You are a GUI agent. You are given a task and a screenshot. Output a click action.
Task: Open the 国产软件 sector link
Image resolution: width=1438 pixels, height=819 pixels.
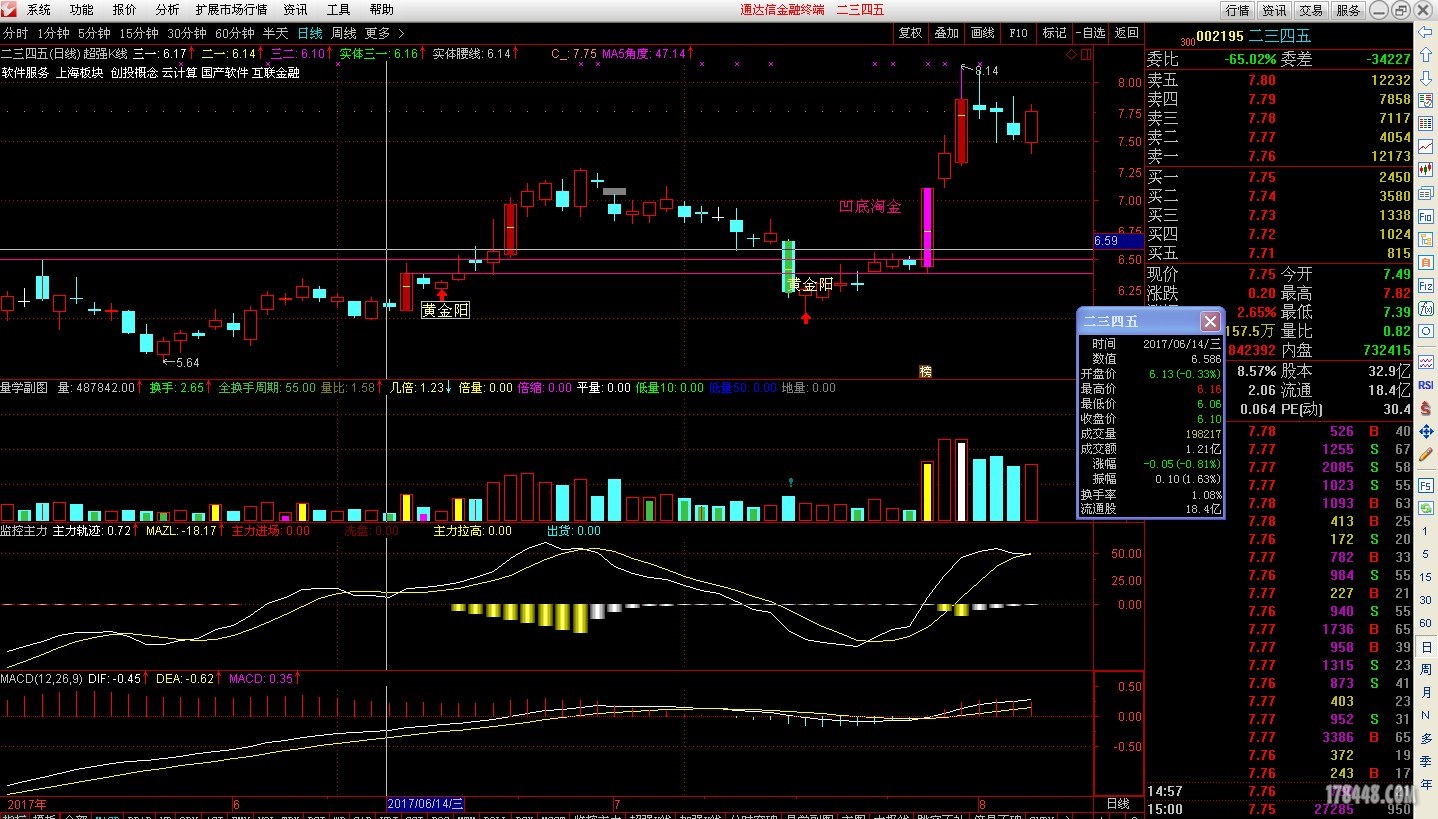point(225,73)
